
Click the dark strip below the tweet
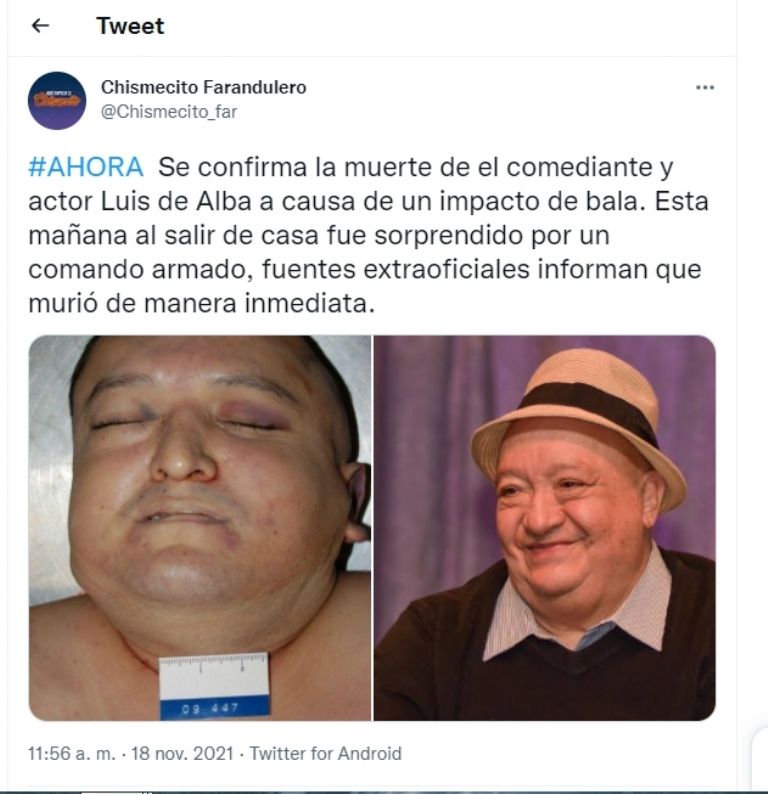coord(384,791)
